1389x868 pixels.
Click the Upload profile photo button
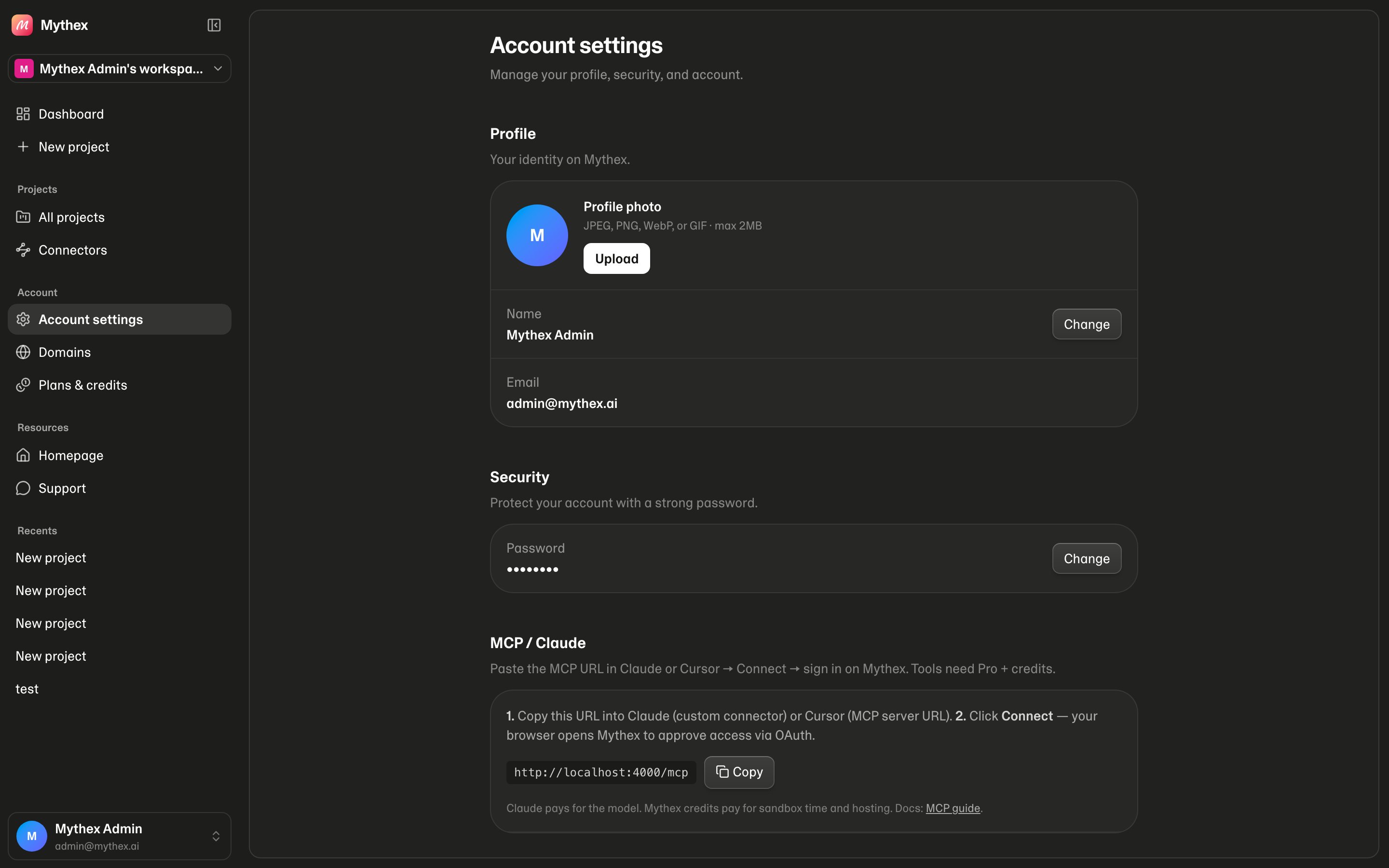(x=616, y=259)
